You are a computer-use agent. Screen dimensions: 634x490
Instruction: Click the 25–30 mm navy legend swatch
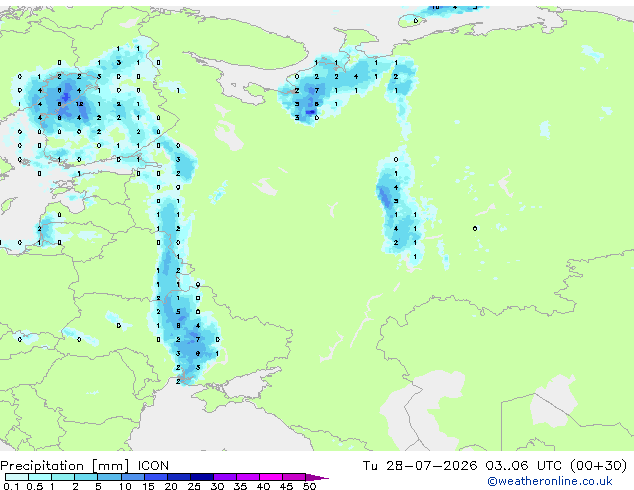point(201,477)
